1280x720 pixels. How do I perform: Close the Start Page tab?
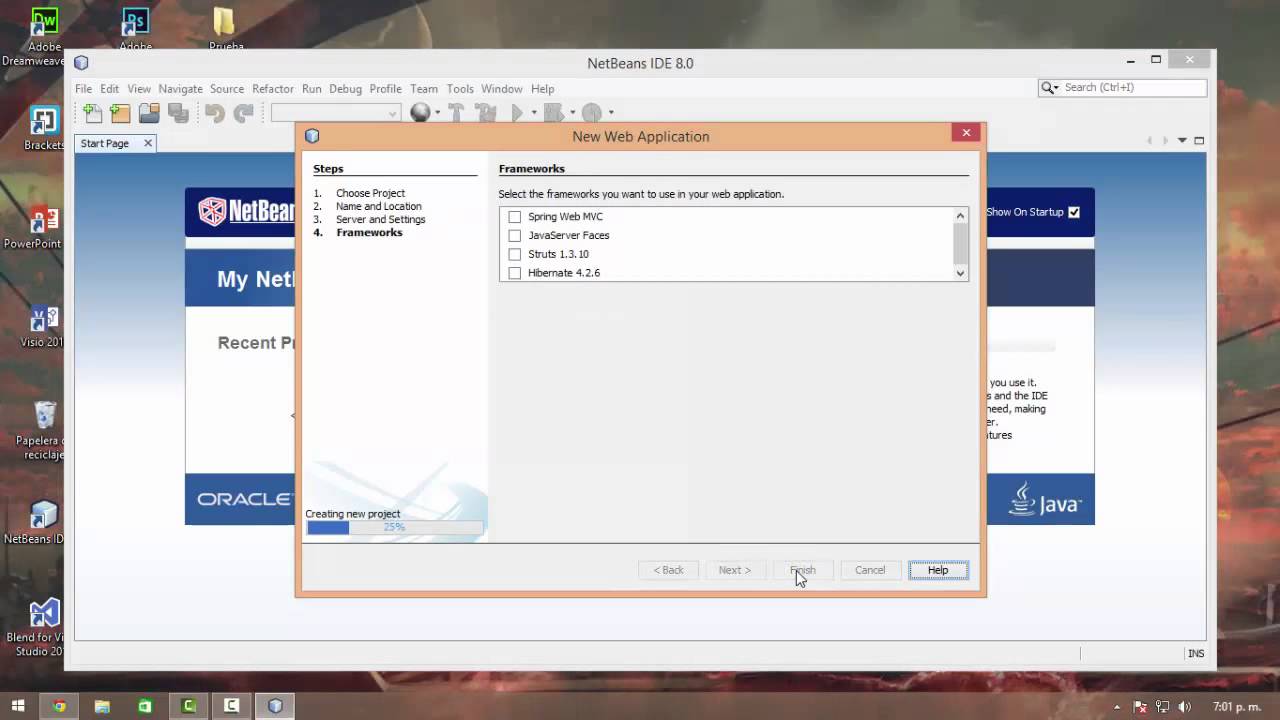click(x=148, y=143)
